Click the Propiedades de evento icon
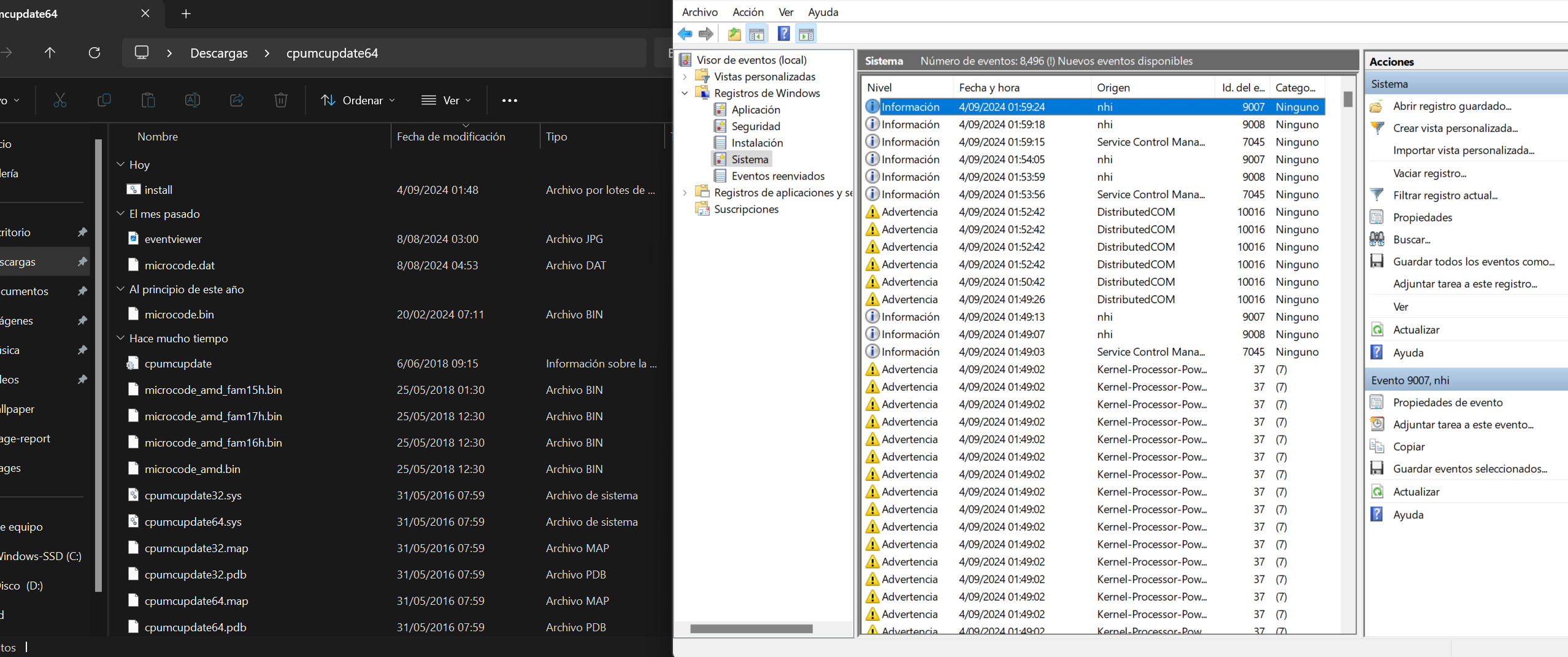The height and width of the screenshot is (657, 1568). click(1377, 402)
